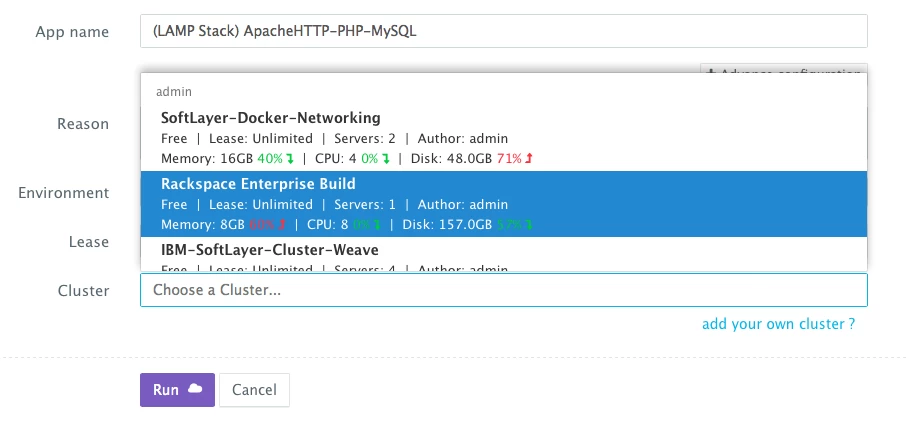Image resolution: width=906 pixels, height=425 pixels.
Task: Click Rackspace disk usage down arrow indicator
Action: click(x=529, y=225)
